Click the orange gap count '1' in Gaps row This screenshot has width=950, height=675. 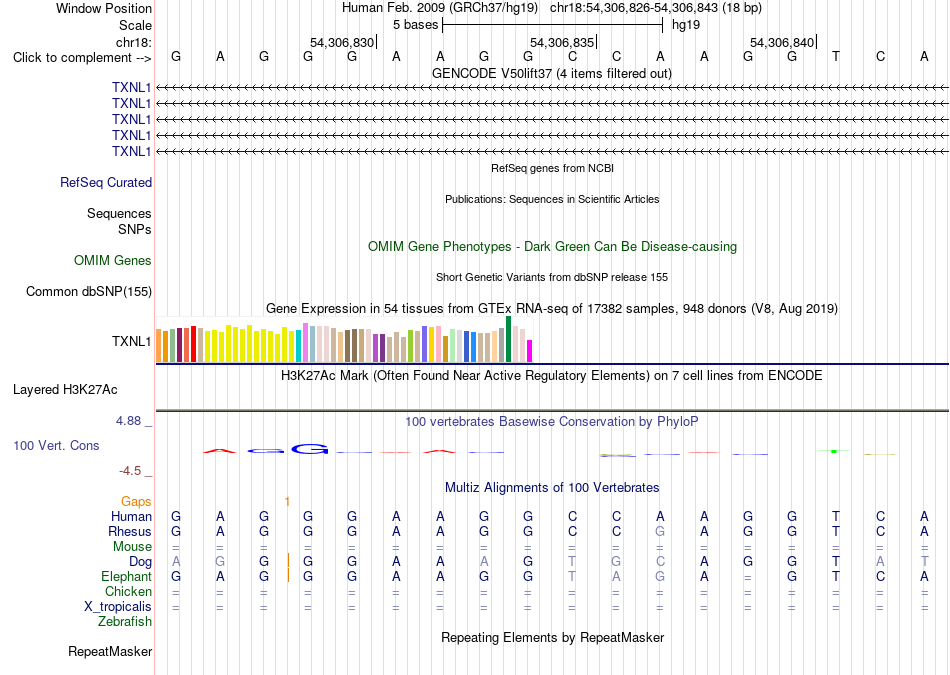287,502
